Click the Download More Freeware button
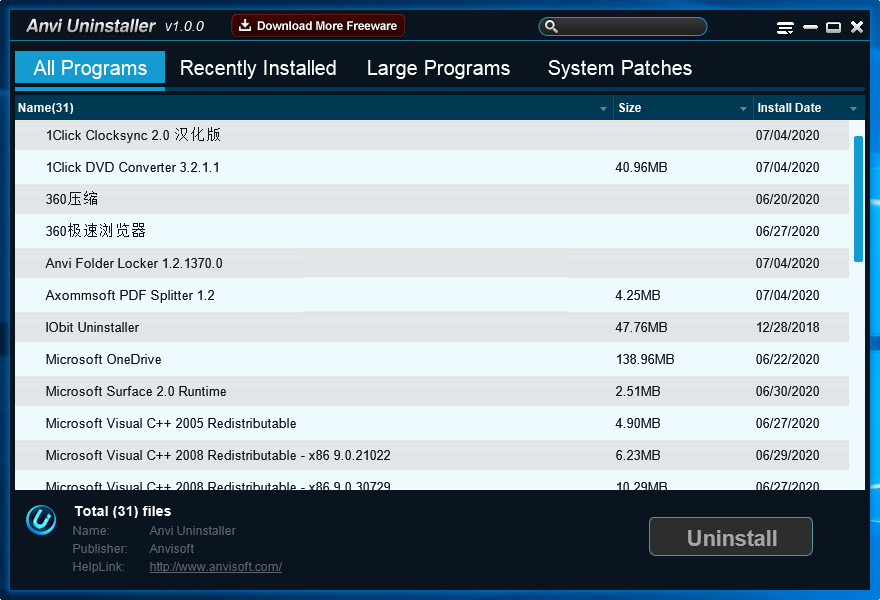Viewport: 880px width, 600px height. coord(318,25)
